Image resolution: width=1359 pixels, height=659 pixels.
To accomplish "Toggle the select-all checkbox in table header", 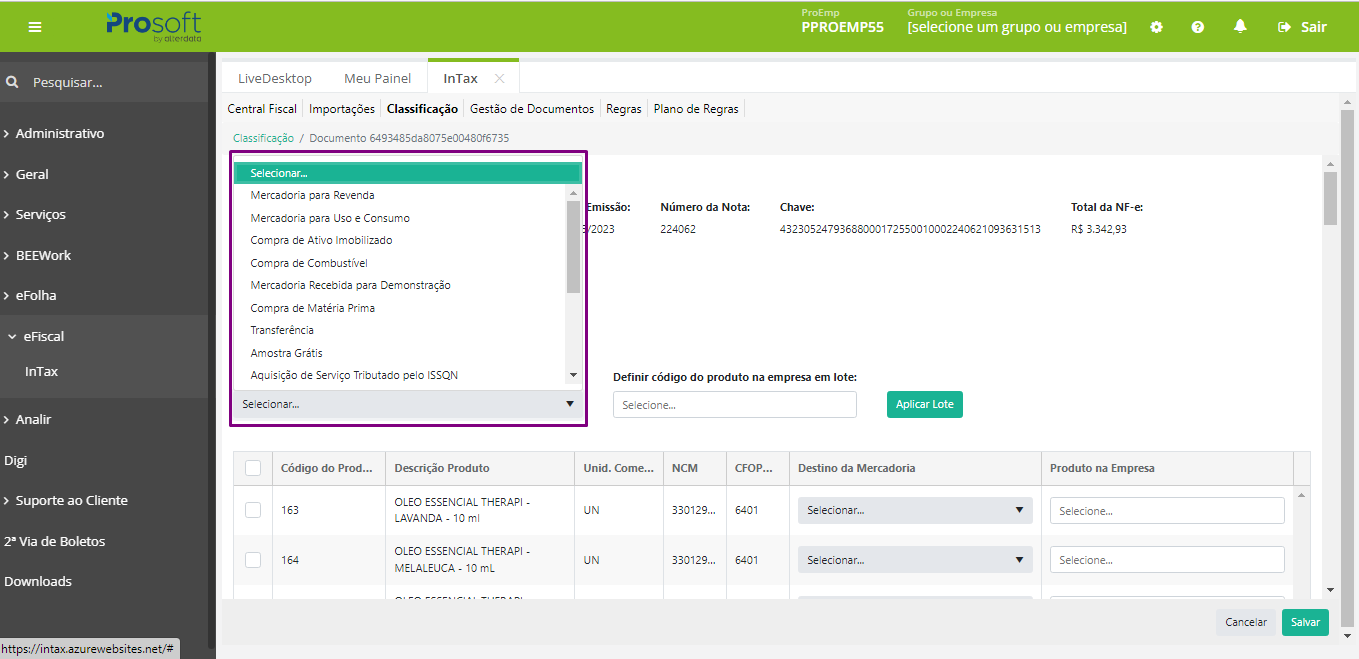I will [x=253, y=468].
